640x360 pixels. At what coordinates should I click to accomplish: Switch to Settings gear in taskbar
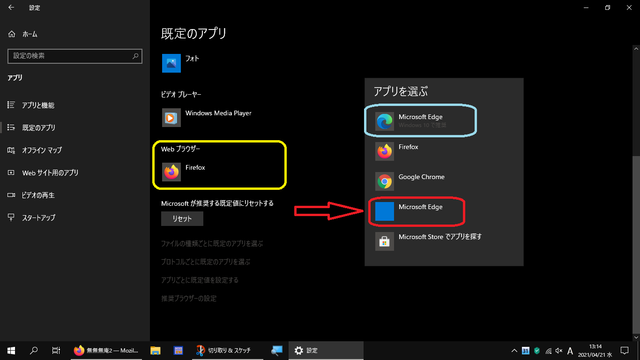tap(326, 351)
